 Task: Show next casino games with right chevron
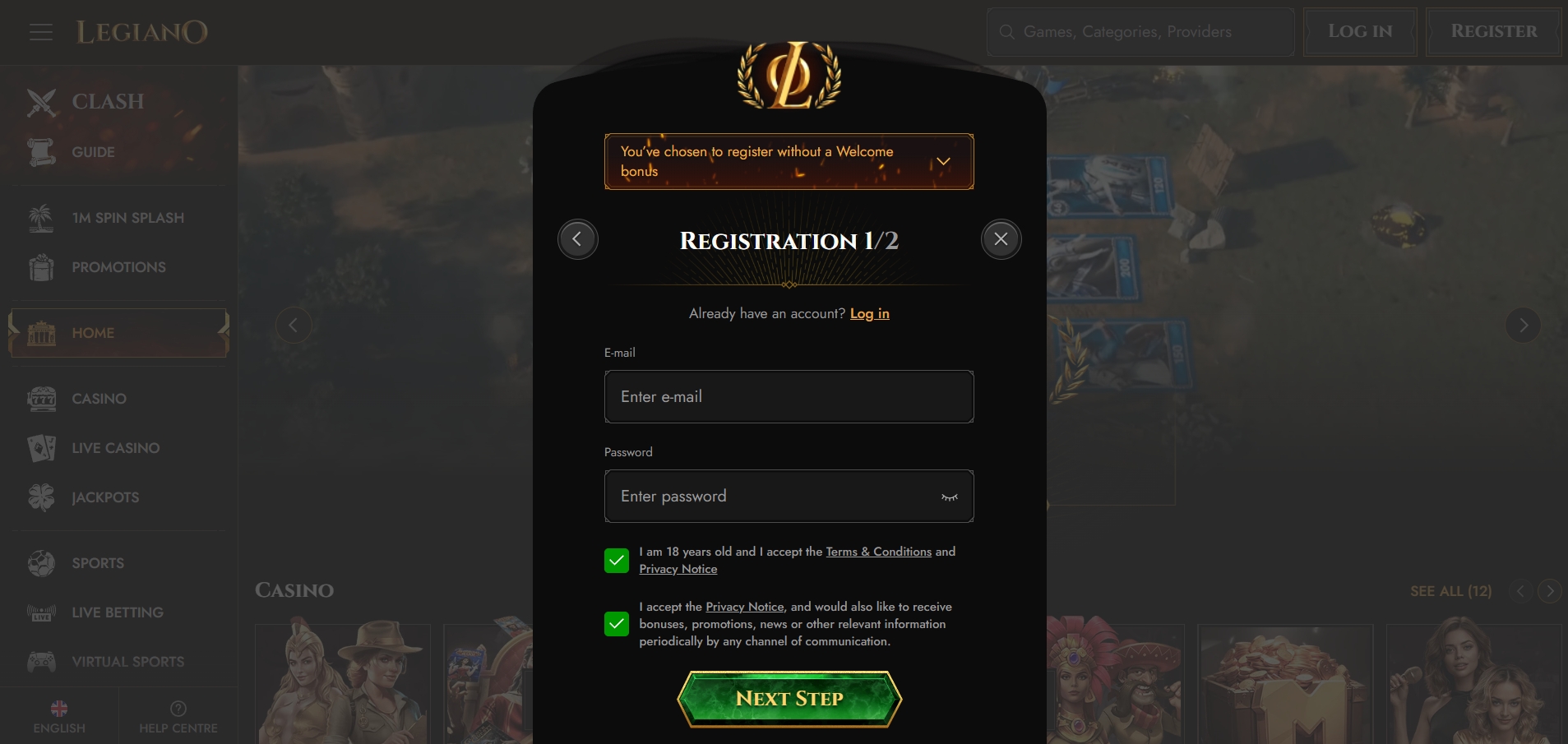point(1550,591)
